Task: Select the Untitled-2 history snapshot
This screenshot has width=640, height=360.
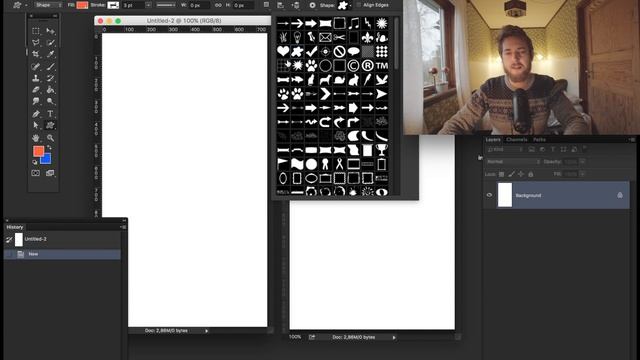Action: 62,240
